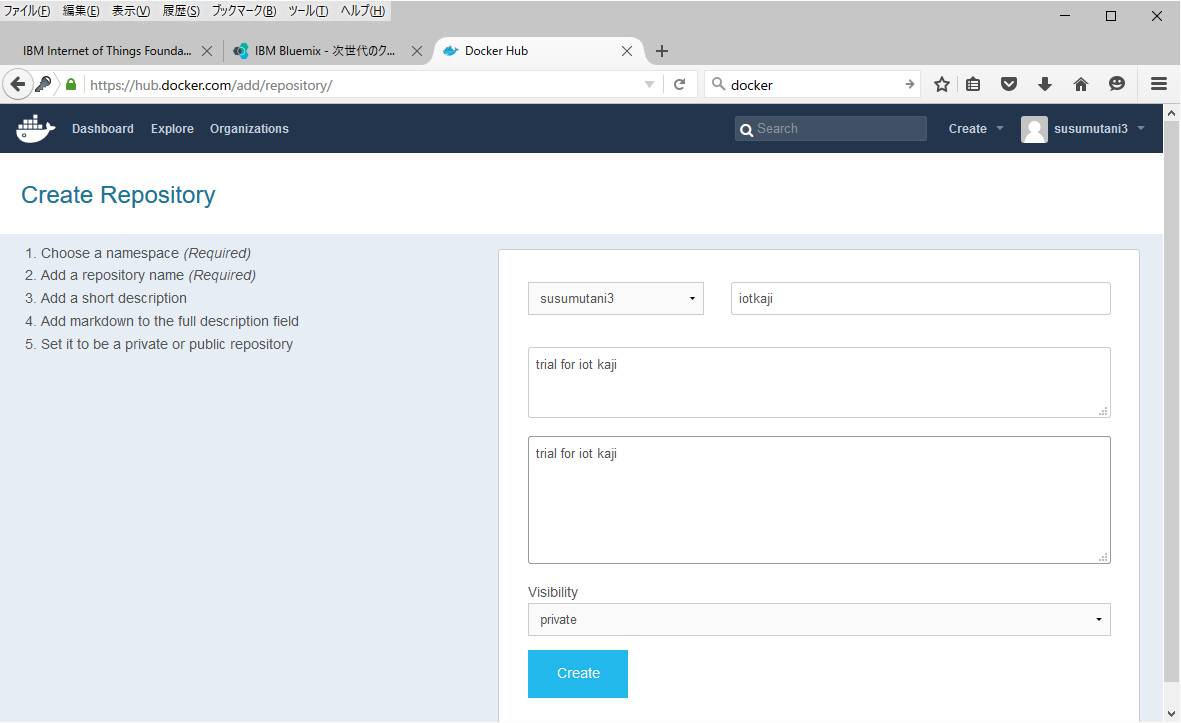
Task: Switch to IBM Internet of Things Foundation tab
Action: click(107, 51)
